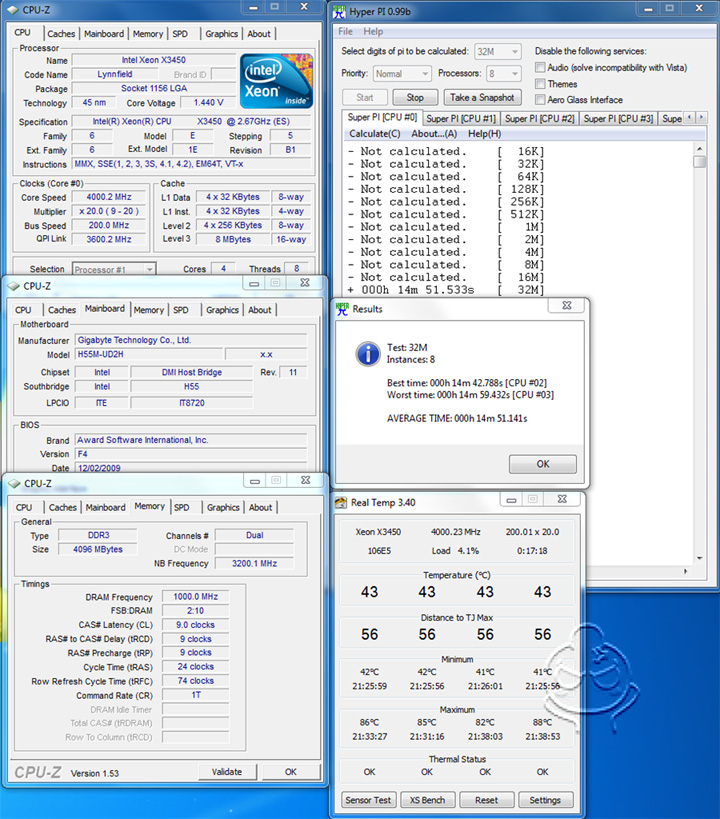The height and width of the screenshot is (819, 720).
Task: Click the disabled Start button
Action: (365, 97)
